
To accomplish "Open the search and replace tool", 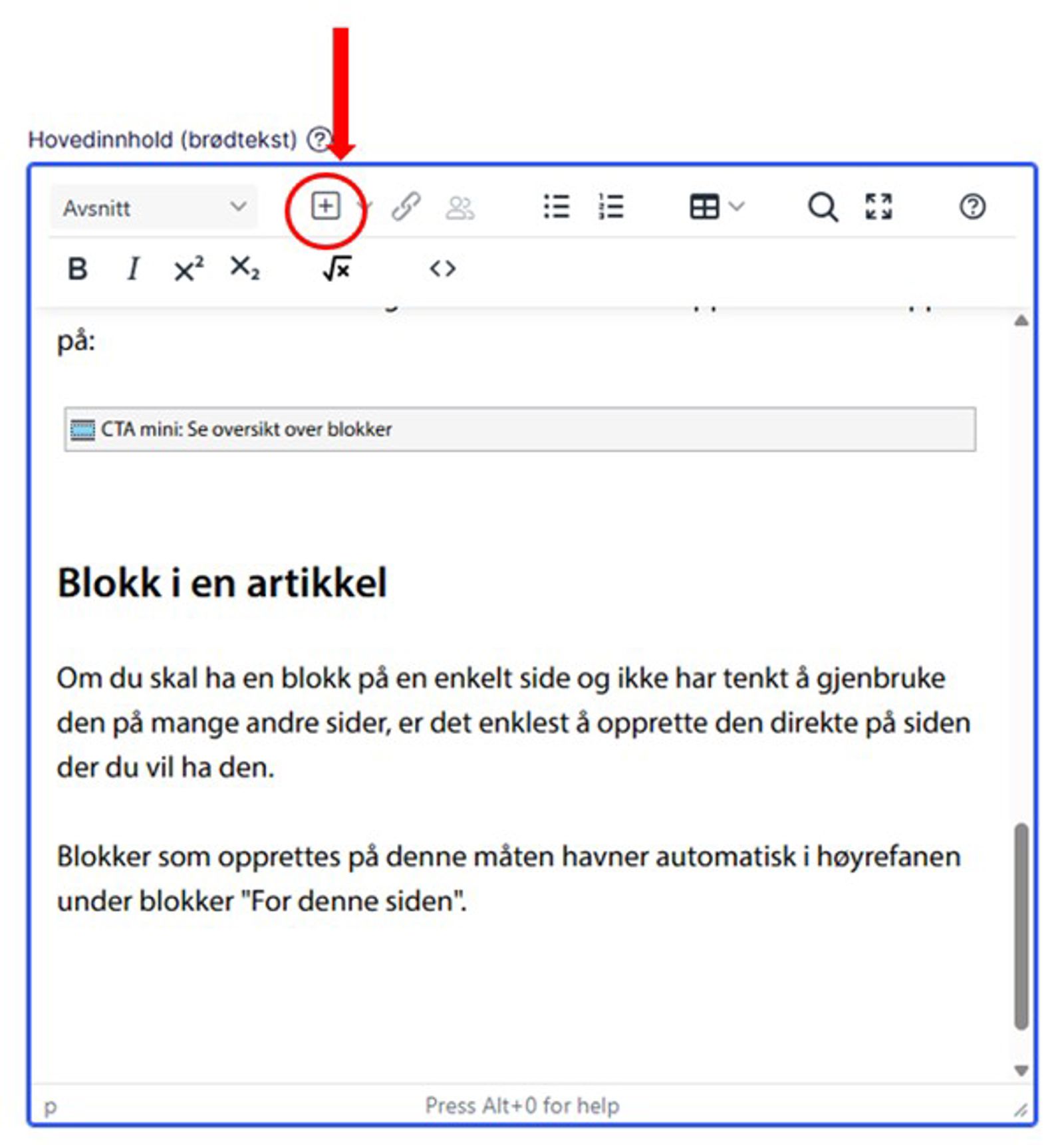I will pyautogui.click(x=823, y=207).
